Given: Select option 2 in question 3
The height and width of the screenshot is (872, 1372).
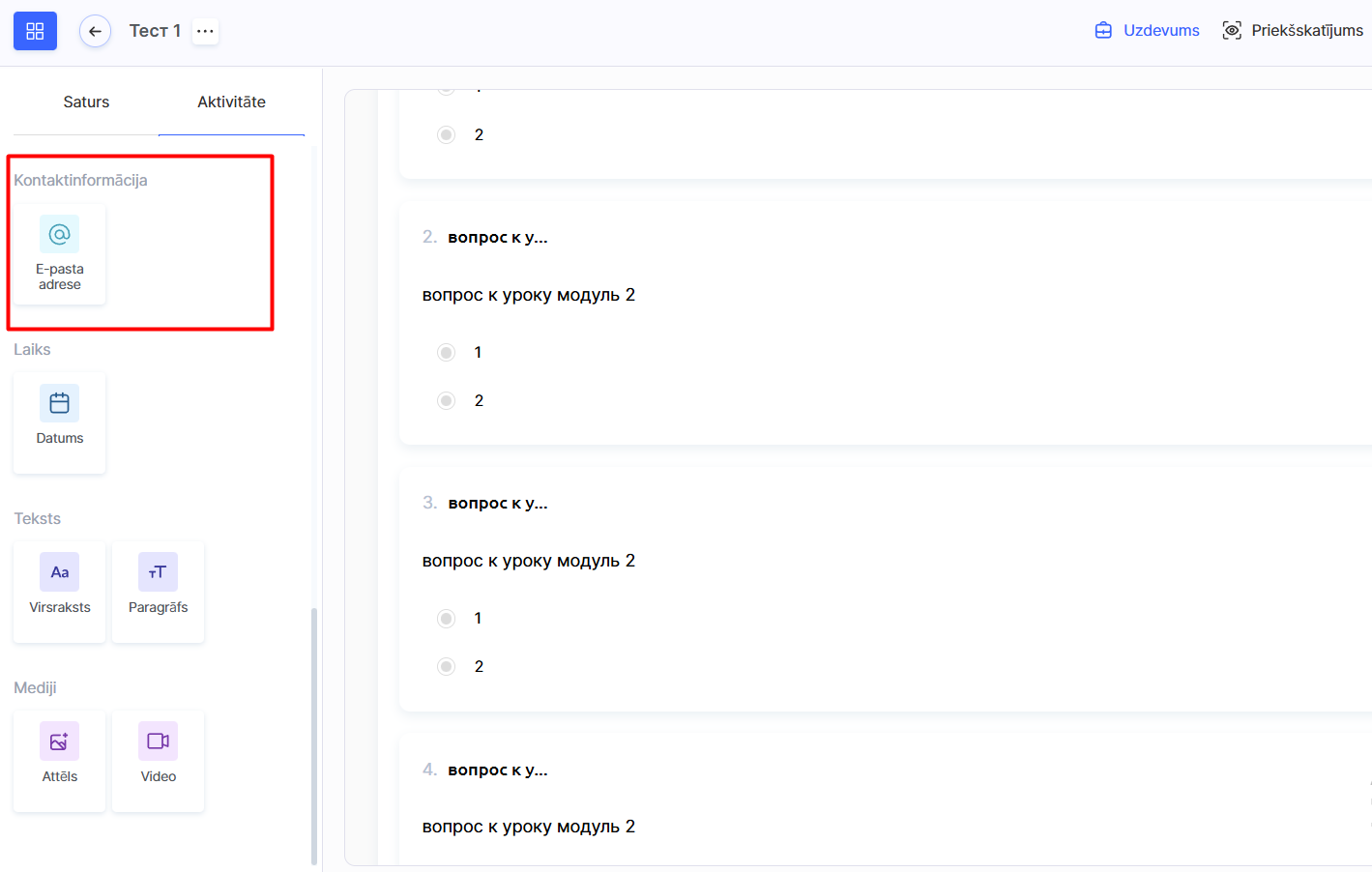Looking at the screenshot, I should click(446, 666).
